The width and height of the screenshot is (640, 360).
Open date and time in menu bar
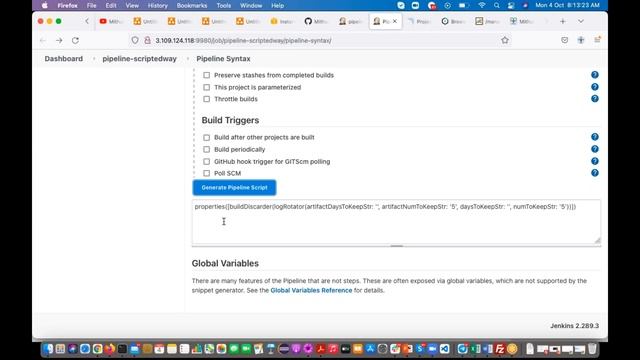click(x=567, y=5)
